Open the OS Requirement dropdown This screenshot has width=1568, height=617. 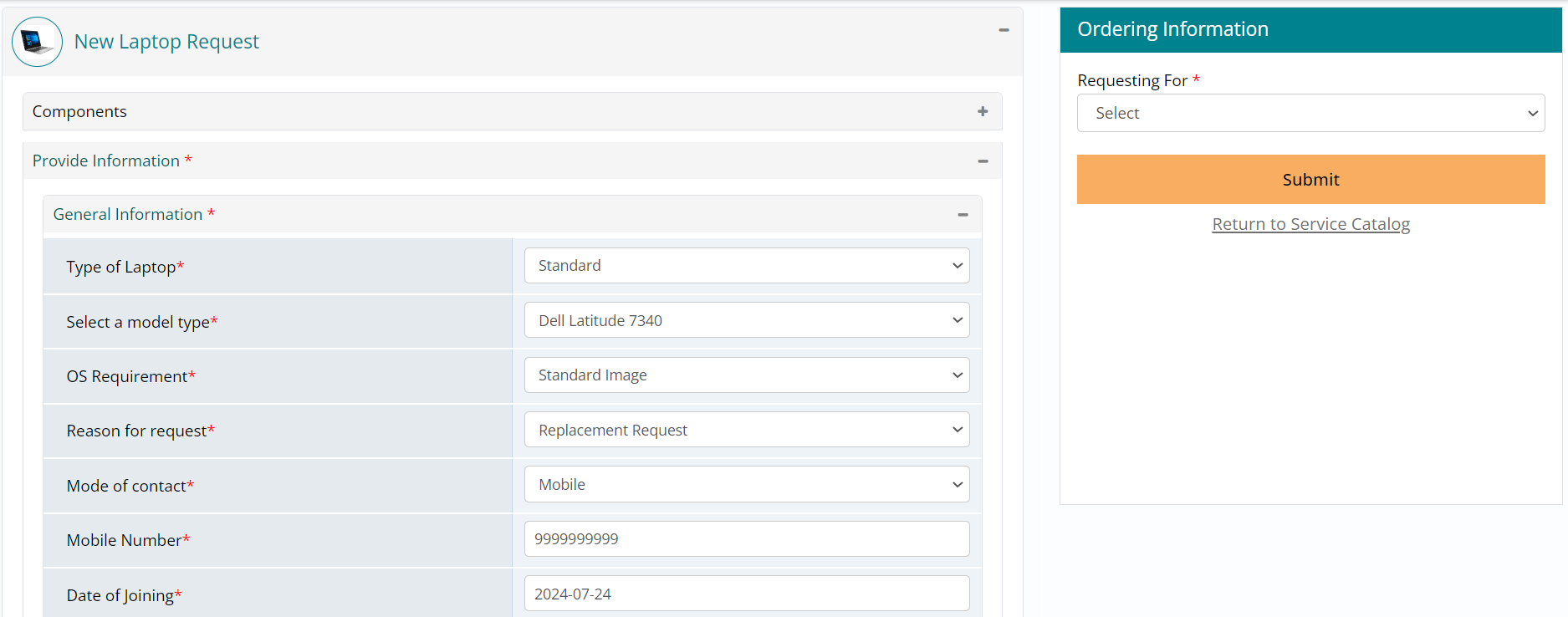pos(746,375)
